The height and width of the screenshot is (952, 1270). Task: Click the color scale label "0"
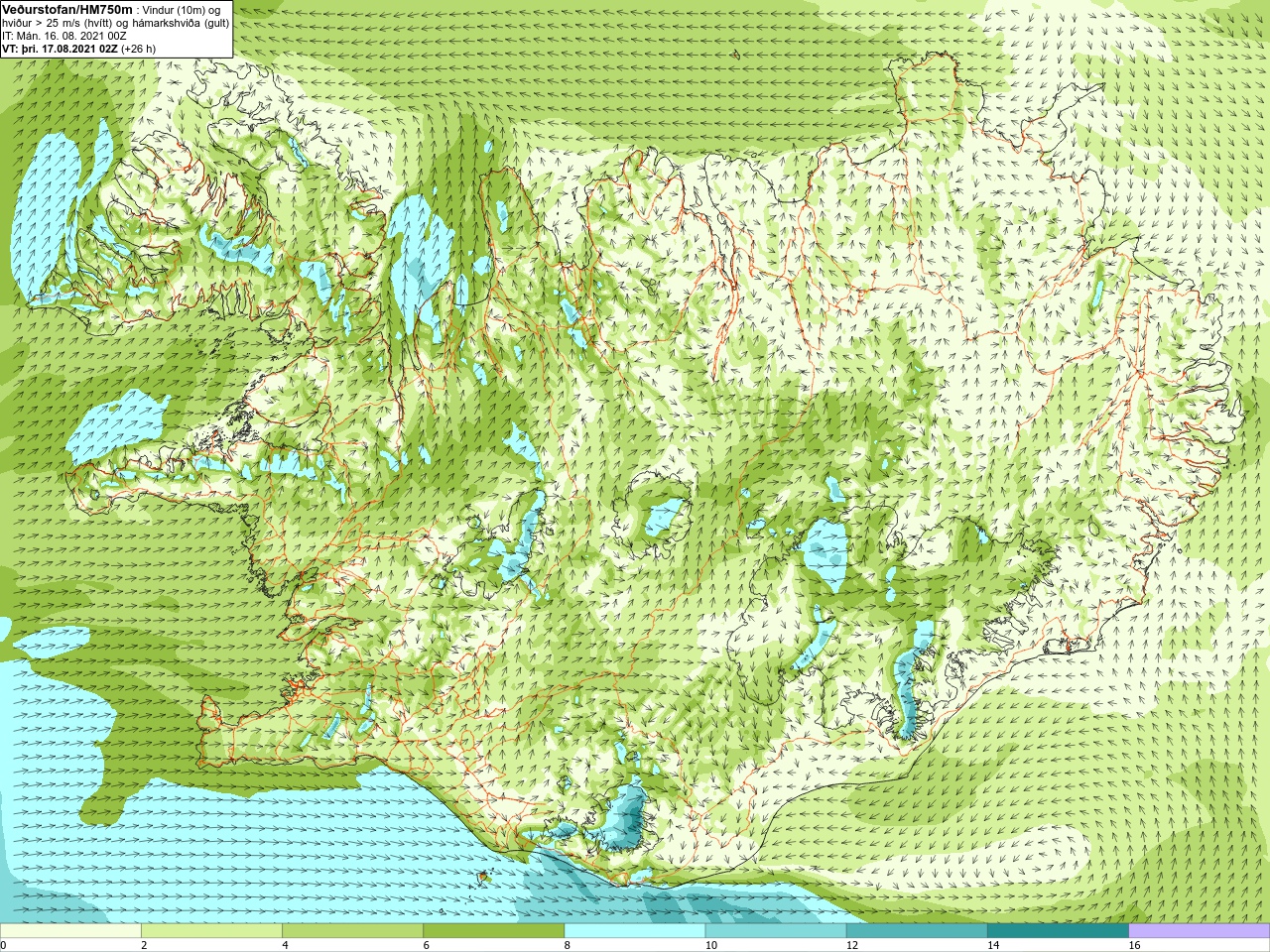coord(3,945)
